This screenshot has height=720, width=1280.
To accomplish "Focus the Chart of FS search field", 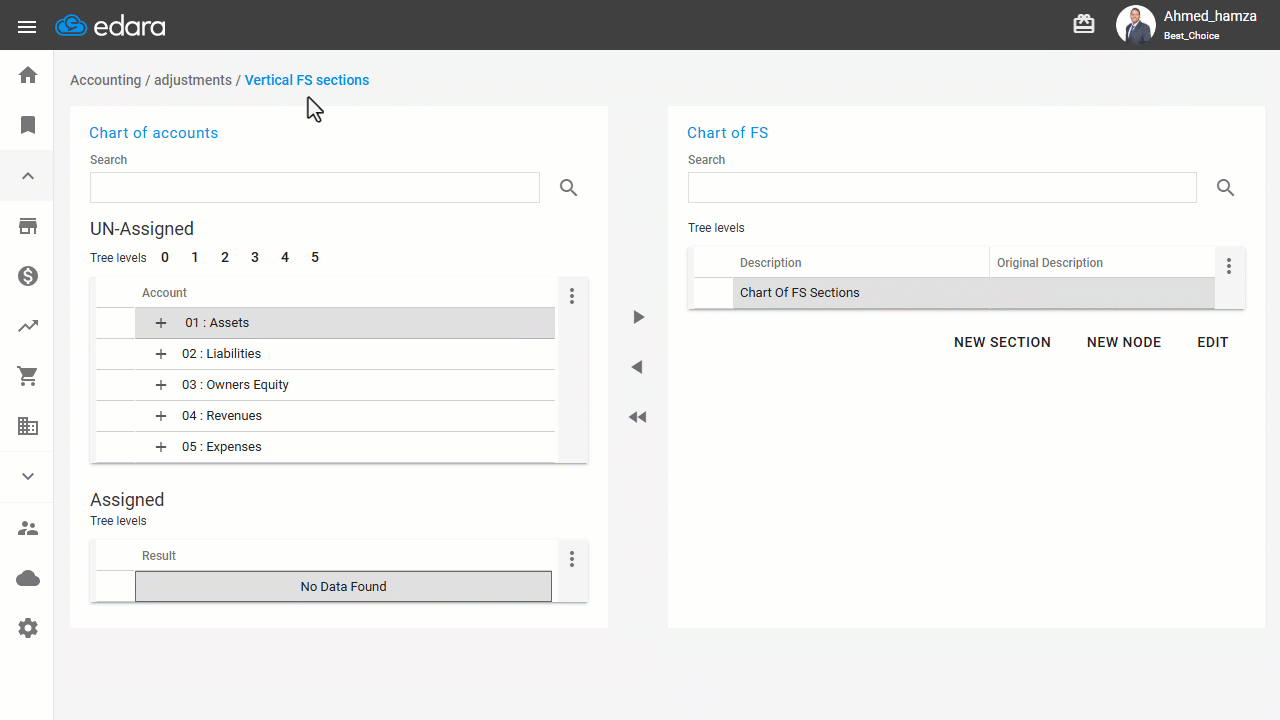I will pyautogui.click(x=942, y=187).
